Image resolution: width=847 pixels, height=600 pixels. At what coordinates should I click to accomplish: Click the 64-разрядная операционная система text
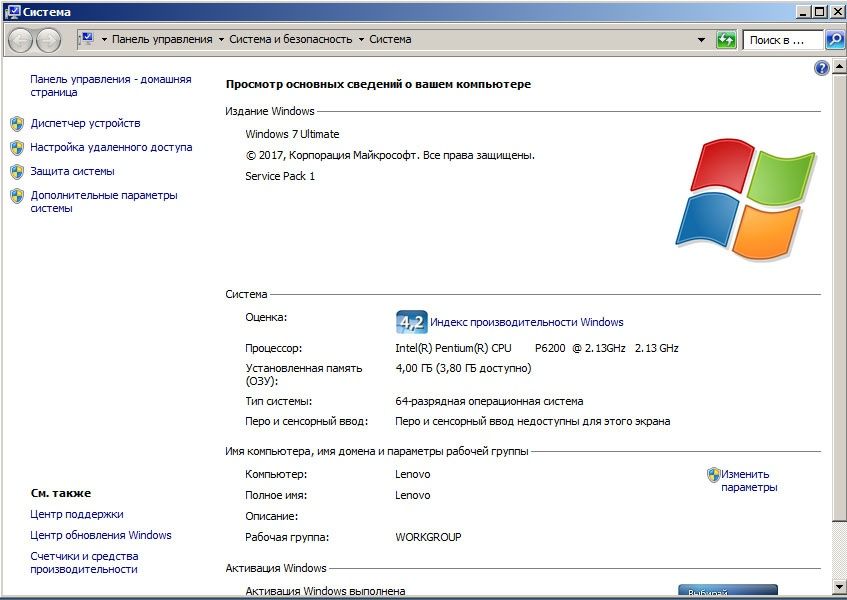489,402
